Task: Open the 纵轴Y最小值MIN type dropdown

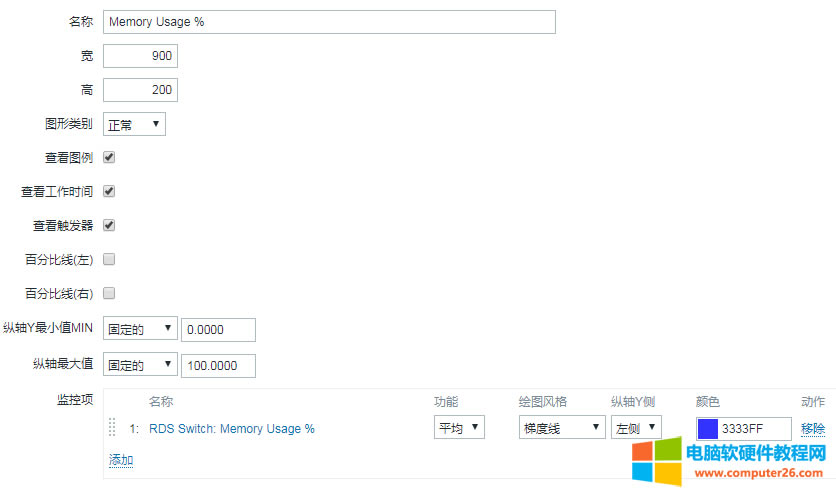Action: 140,329
